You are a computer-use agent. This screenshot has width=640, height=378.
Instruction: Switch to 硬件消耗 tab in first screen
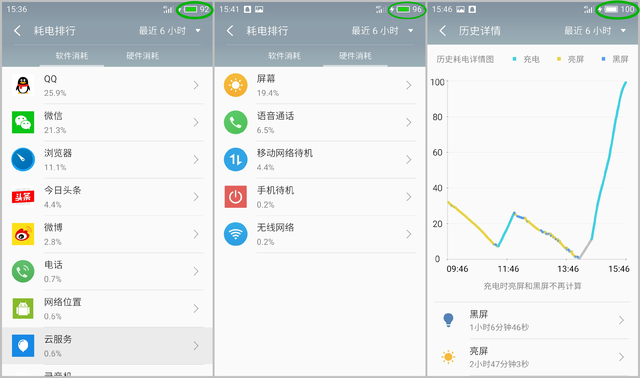point(142,56)
